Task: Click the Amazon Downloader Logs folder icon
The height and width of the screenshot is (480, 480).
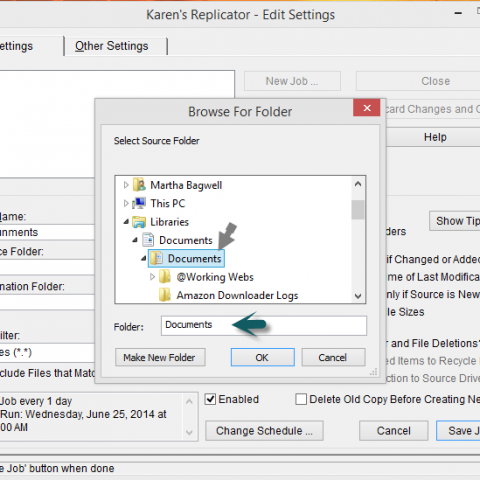Action: coord(165,295)
